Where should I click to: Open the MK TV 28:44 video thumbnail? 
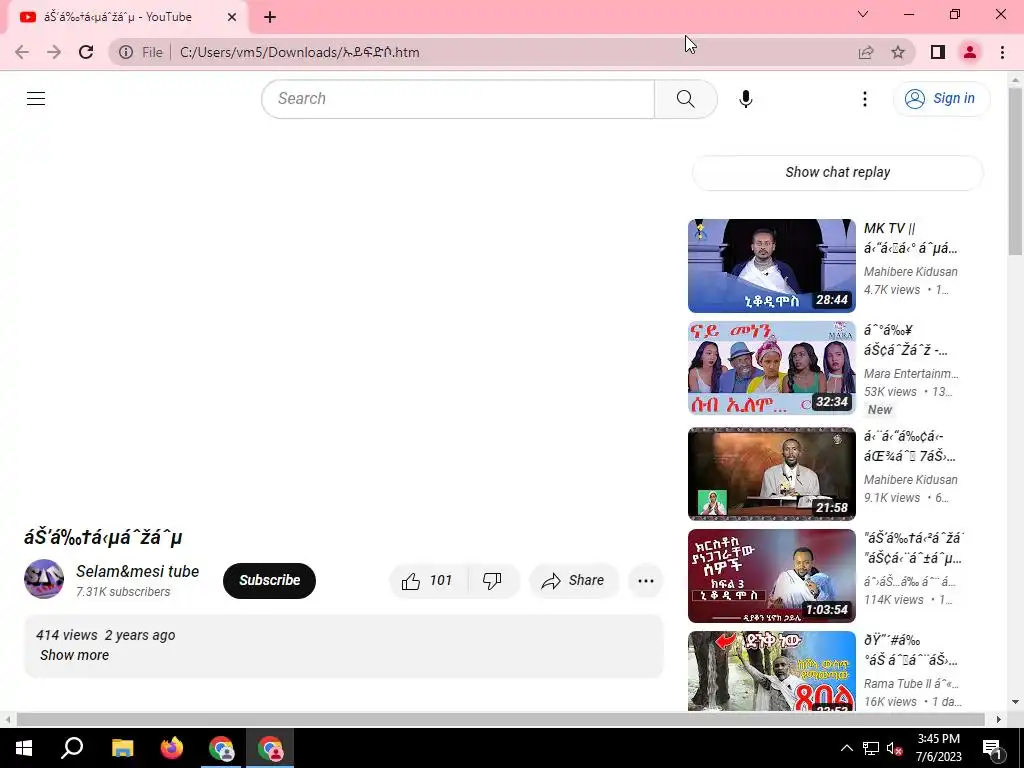coord(771,266)
